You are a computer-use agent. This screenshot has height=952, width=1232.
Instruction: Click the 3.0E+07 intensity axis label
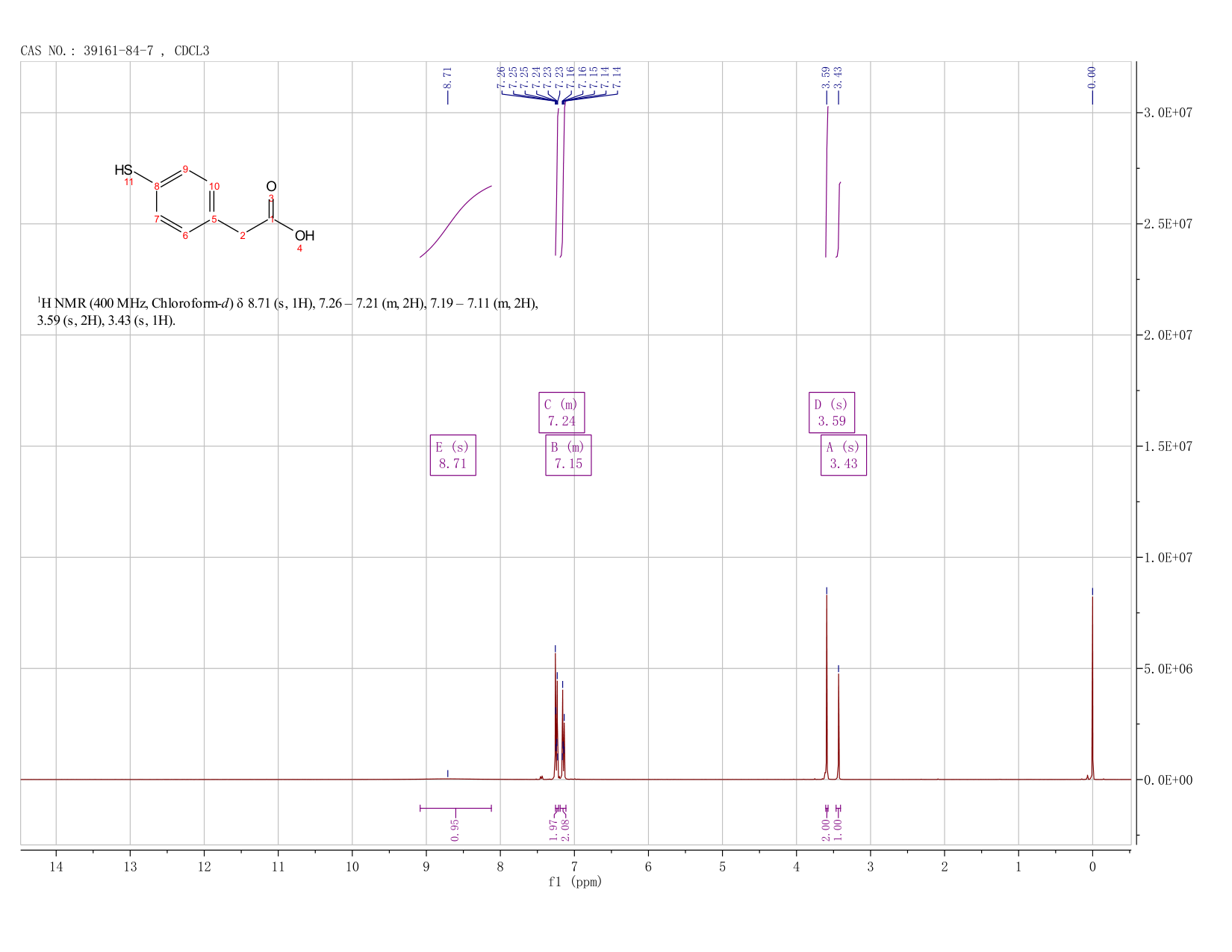click(x=1167, y=113)
